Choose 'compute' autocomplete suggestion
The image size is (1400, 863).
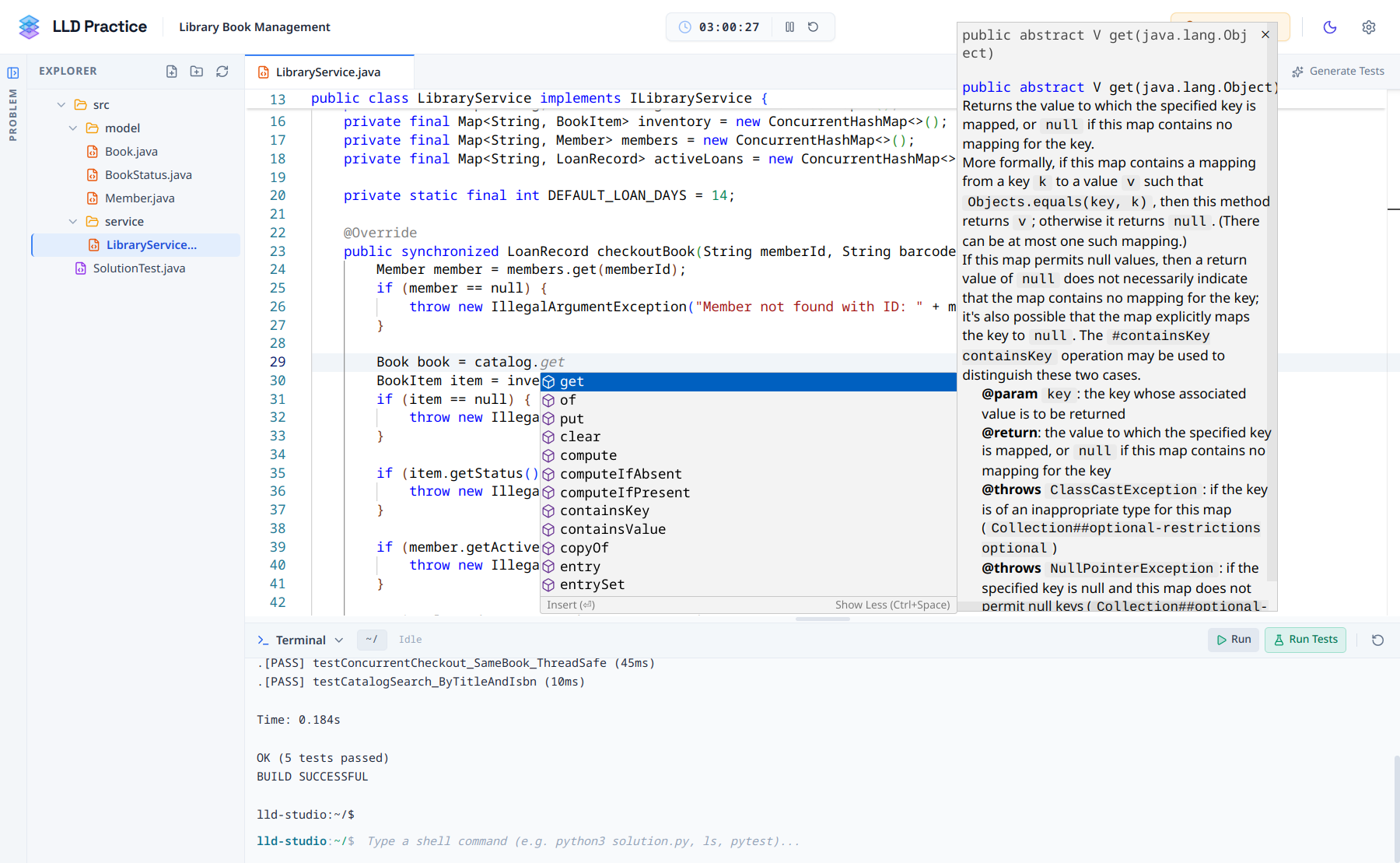[748, 455]
